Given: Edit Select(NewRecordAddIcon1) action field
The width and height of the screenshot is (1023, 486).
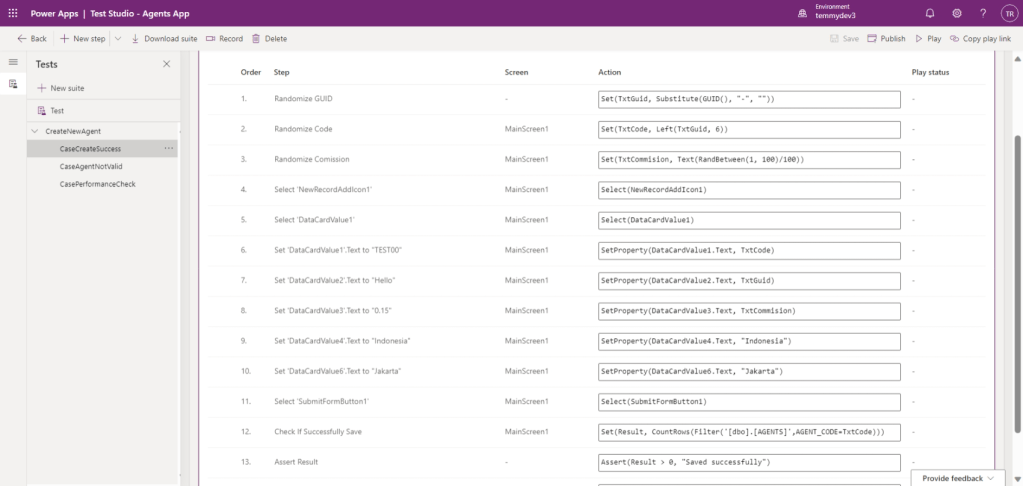Looking at the screenshot, I should tap(749, 190).
